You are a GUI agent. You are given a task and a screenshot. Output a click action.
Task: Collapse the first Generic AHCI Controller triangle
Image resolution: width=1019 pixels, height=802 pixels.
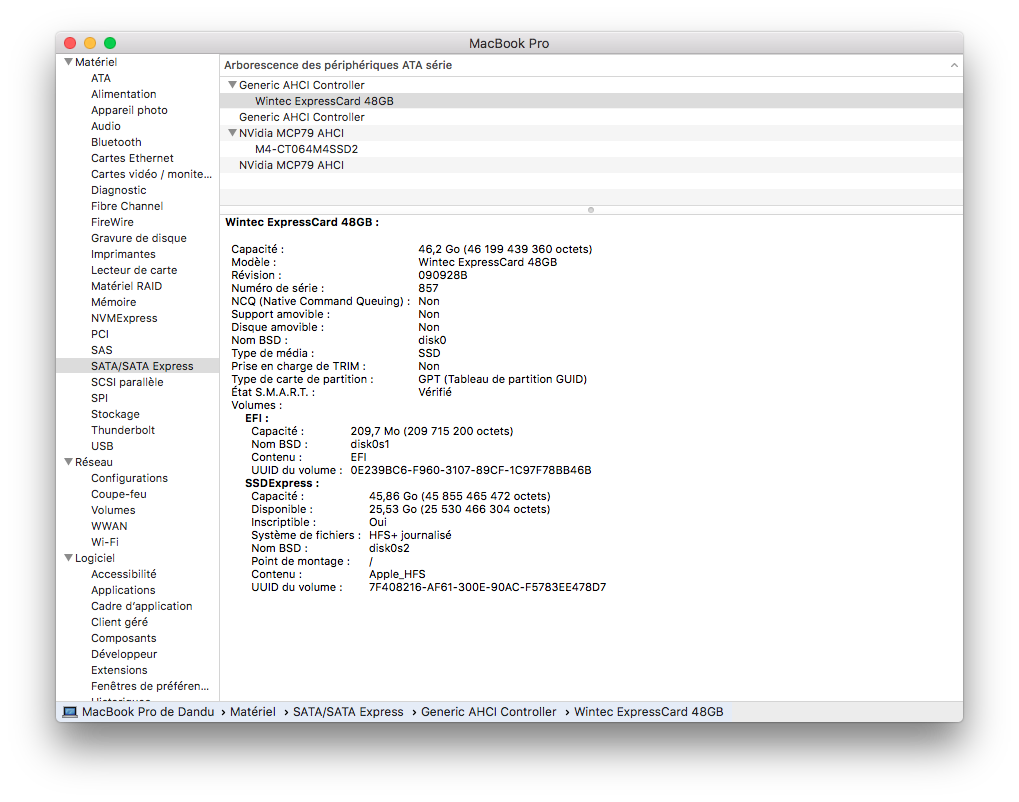pos(232,84)
